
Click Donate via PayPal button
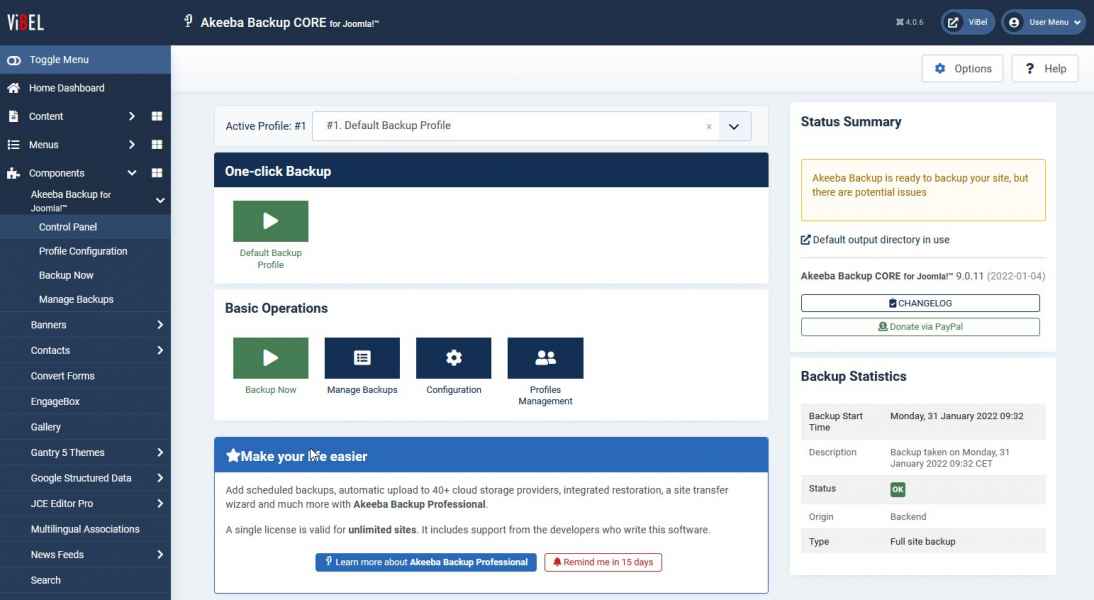(x=920, y=327)
